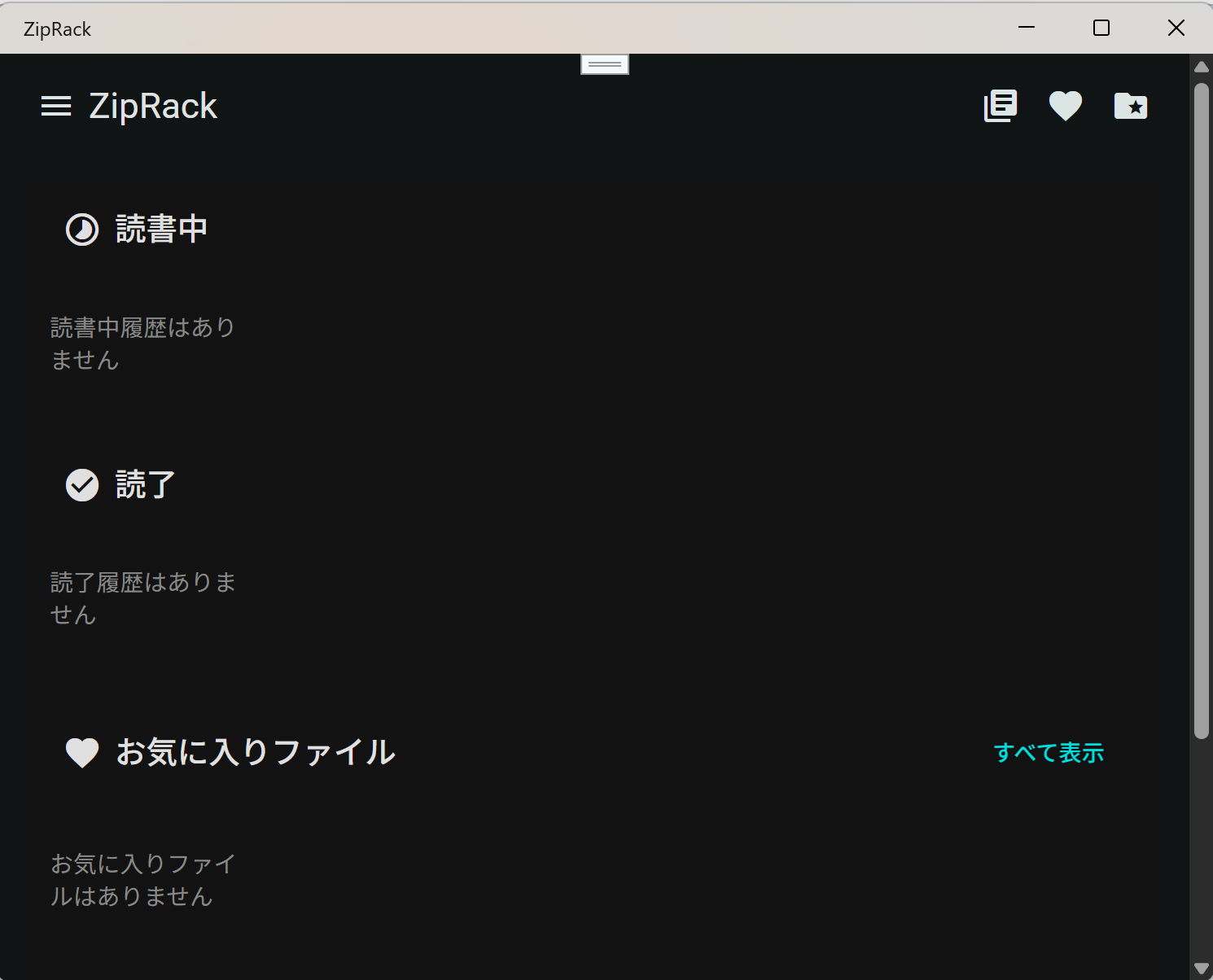Open the starred folder icon

pyautogui.click(x=1130, y=106)
